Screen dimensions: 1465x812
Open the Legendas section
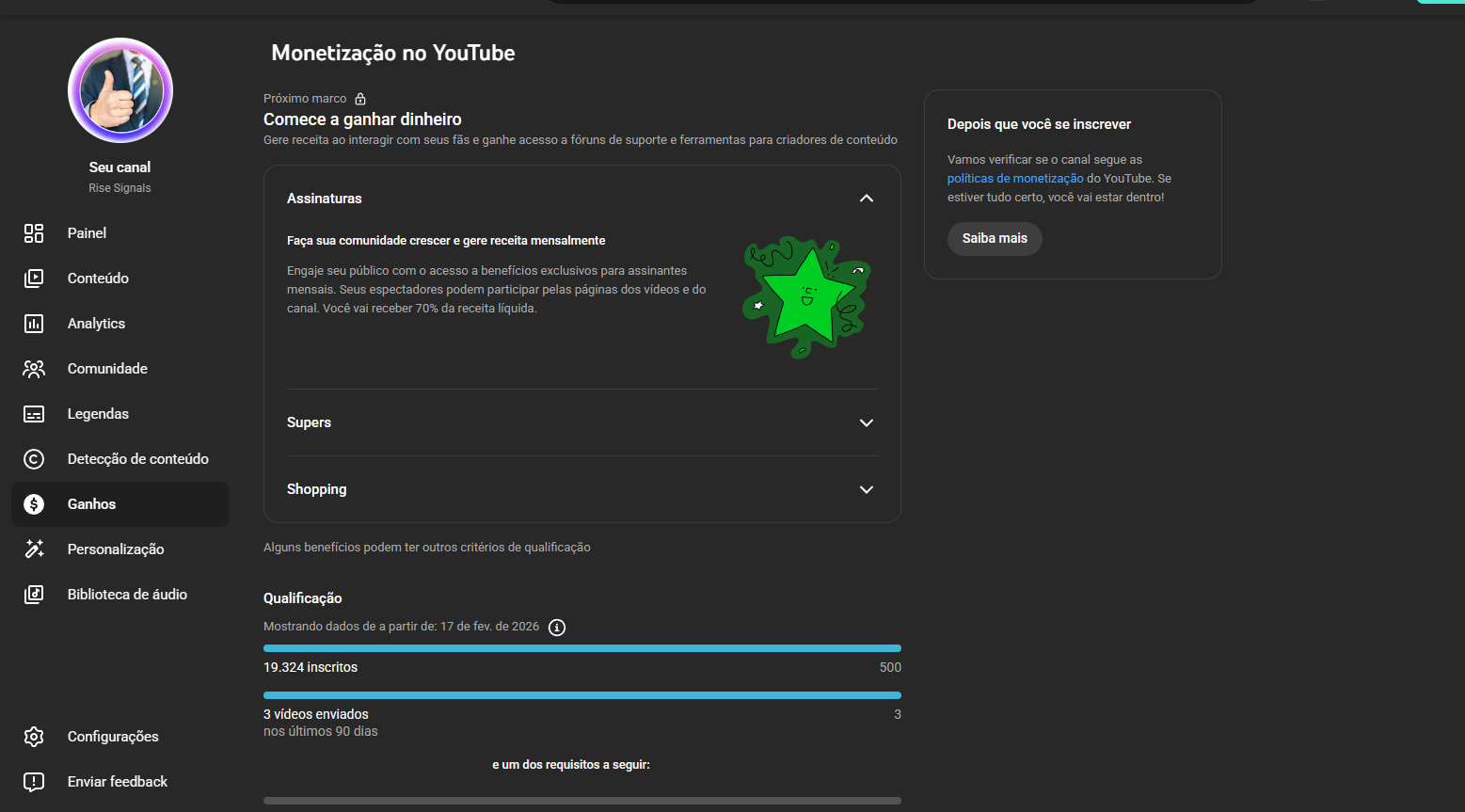120,414
